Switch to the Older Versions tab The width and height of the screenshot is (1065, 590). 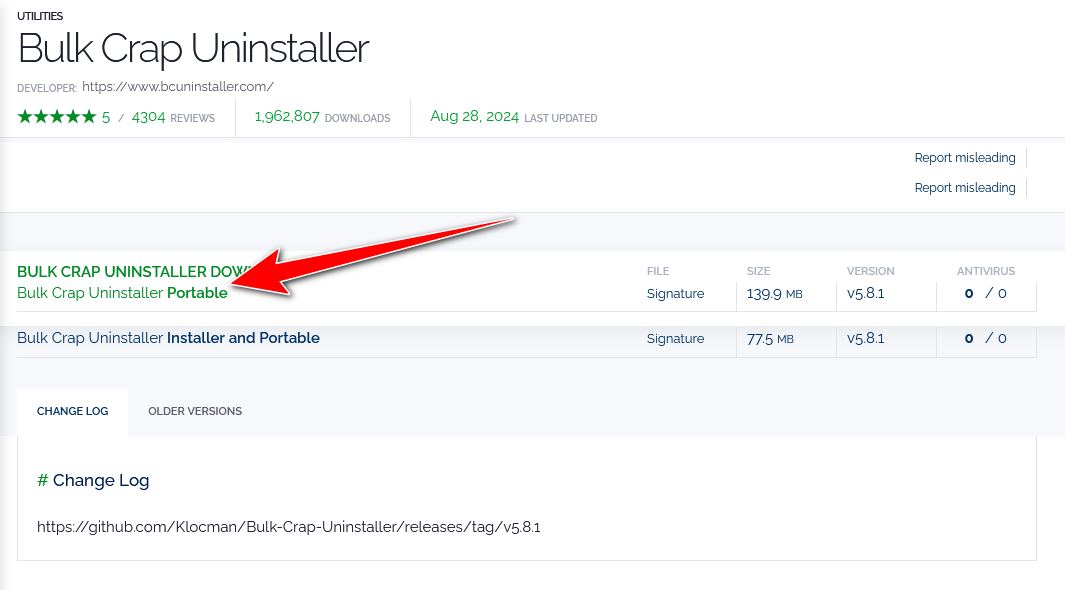(x=195, y=411)
